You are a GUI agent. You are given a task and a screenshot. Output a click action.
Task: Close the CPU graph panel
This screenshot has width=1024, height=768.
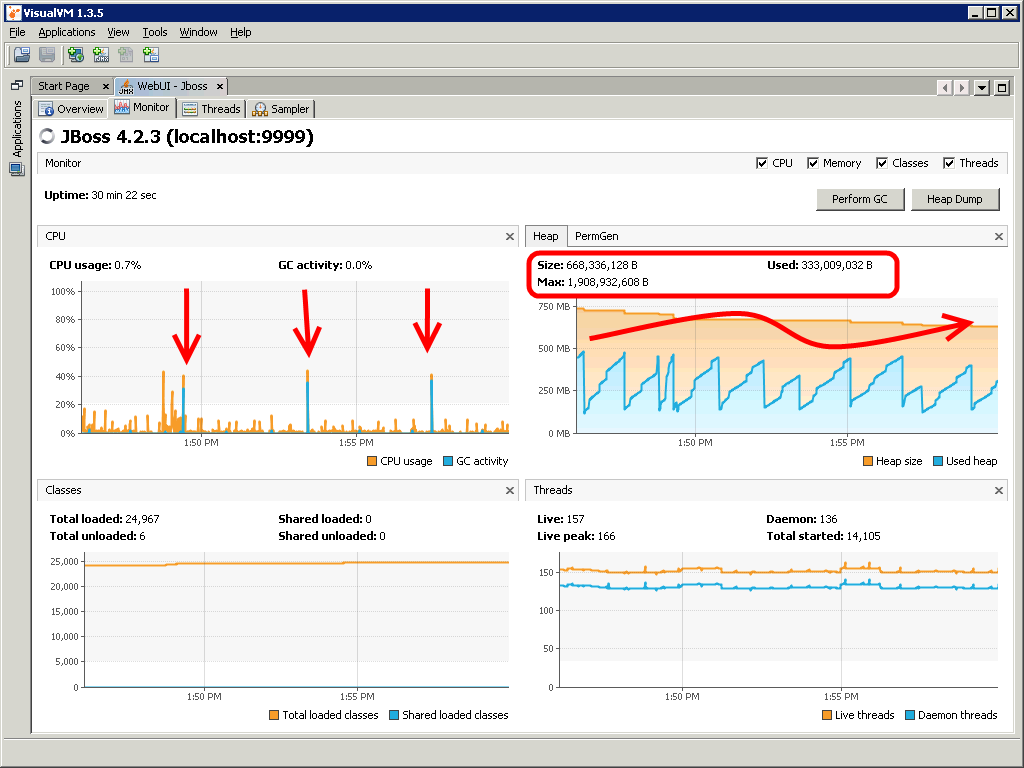pos(510,236)
